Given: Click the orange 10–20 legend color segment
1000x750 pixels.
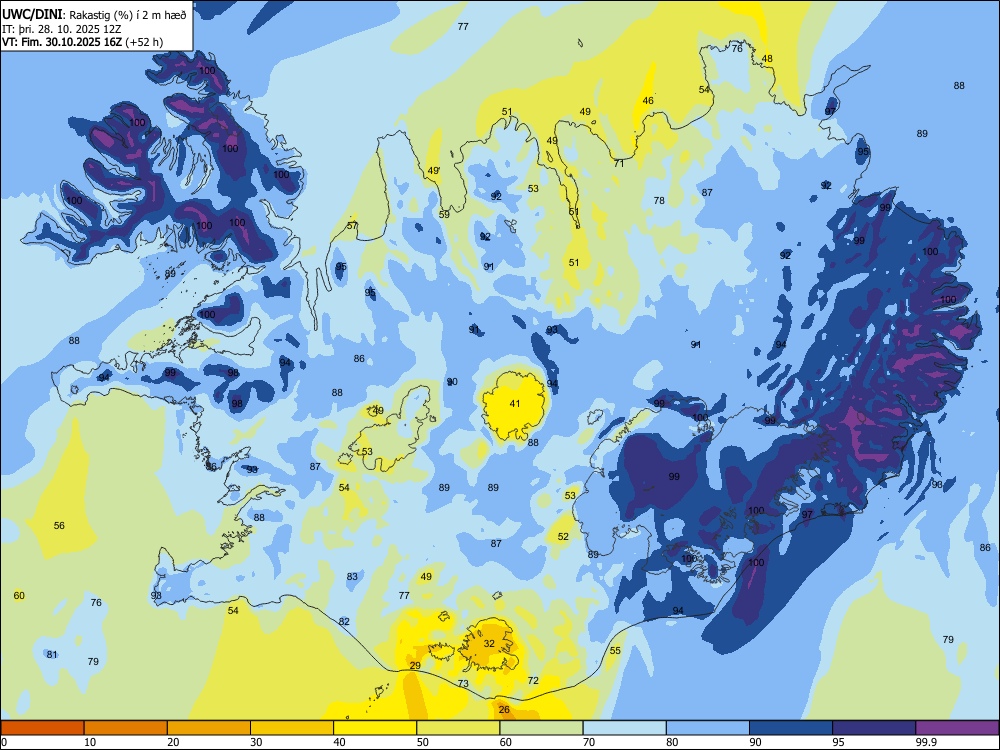Looking at the screenshot, I should pyautogui.click(x=126, y=728).
